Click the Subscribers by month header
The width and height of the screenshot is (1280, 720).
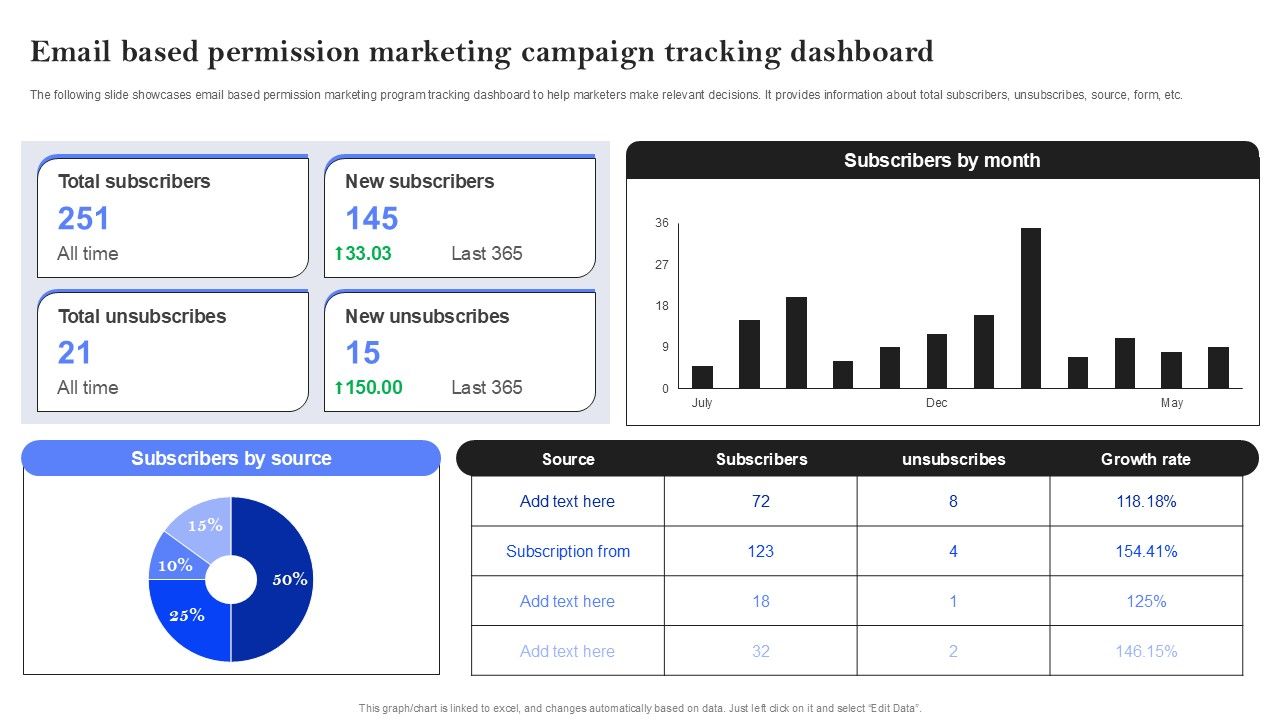942,160
